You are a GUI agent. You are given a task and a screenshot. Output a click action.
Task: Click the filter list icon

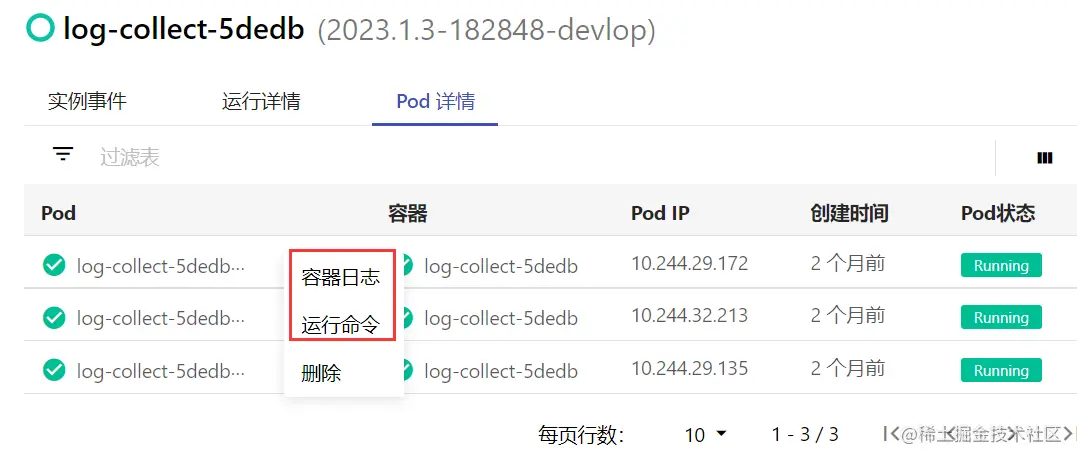[x=63, y=154]
